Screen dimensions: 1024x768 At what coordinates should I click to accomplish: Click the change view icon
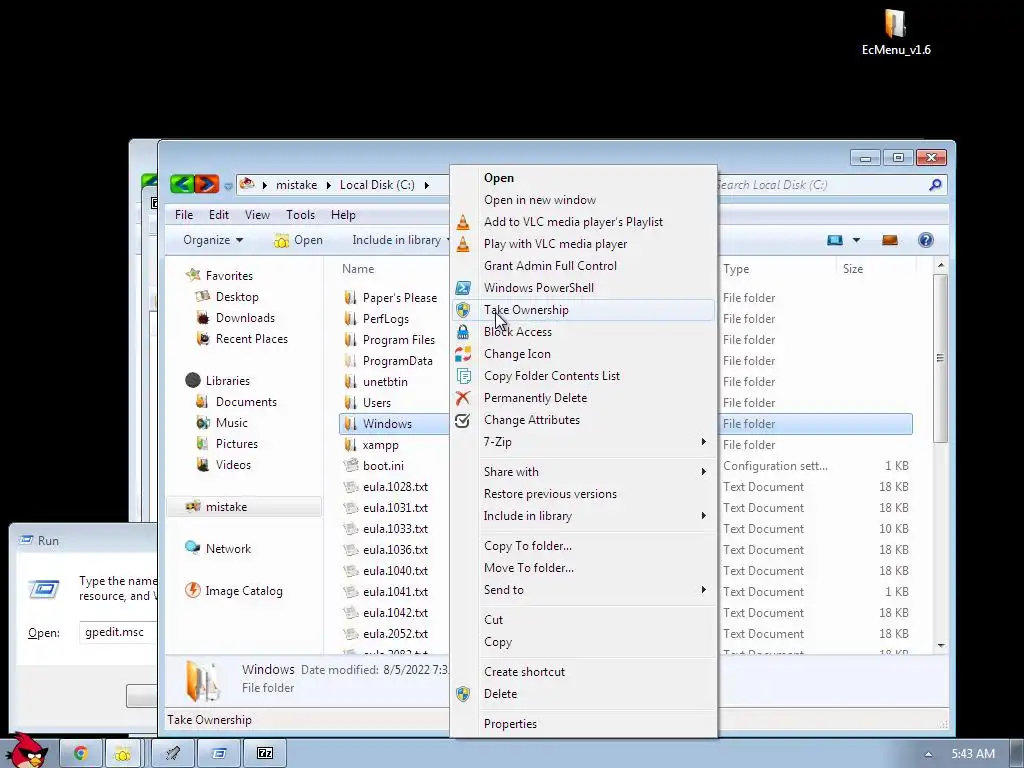pos(835,240)
